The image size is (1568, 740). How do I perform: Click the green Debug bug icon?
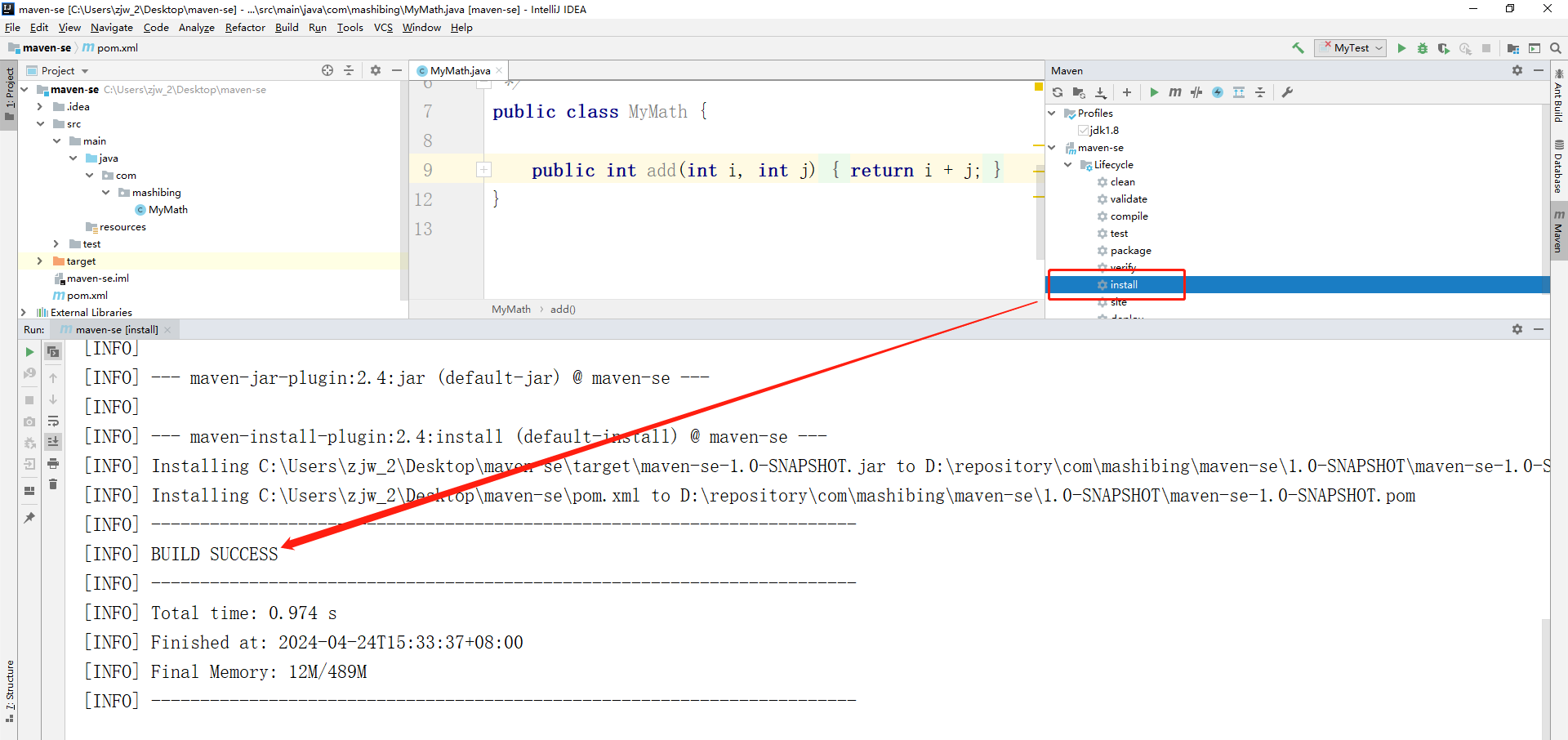coord(1423,48)
